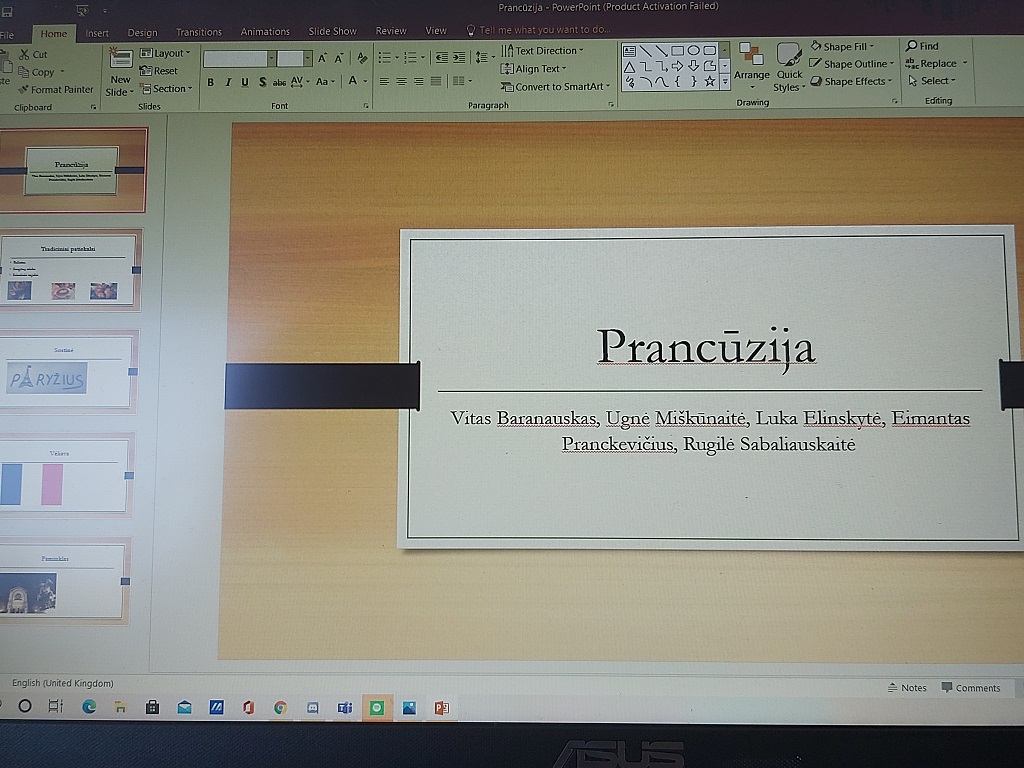Insert a New Slide
Screen dimensions: 1024x768
(120, 70)
